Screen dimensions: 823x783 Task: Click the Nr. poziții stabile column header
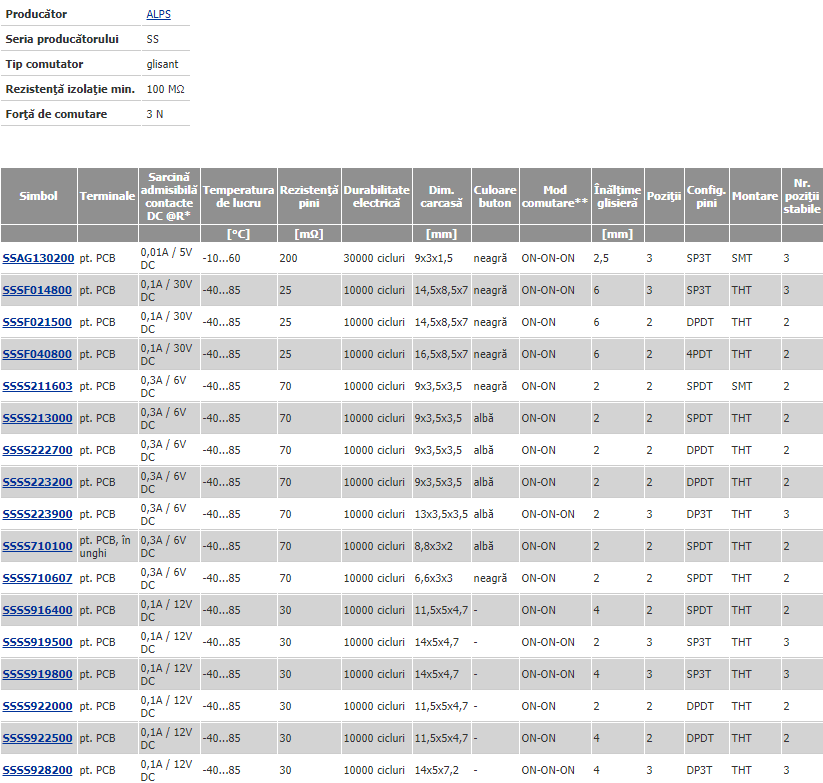click(802, 196)
